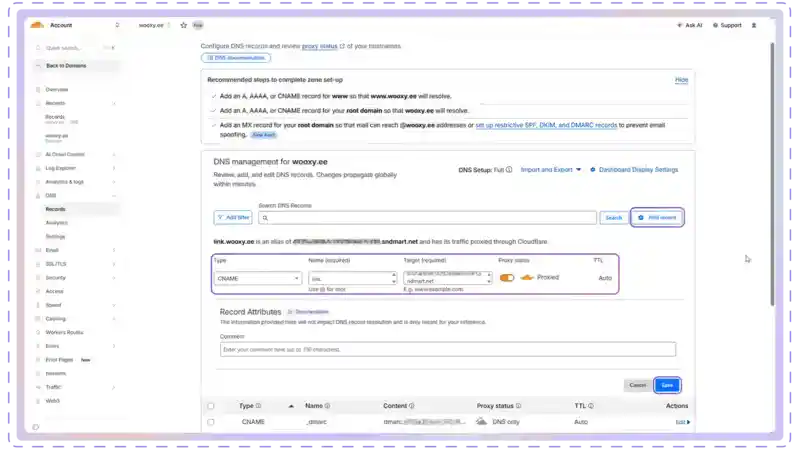Click the Cloudflare logo icon
The height and width of the screenshot is (450, 800).
click(x=37, y=24)
